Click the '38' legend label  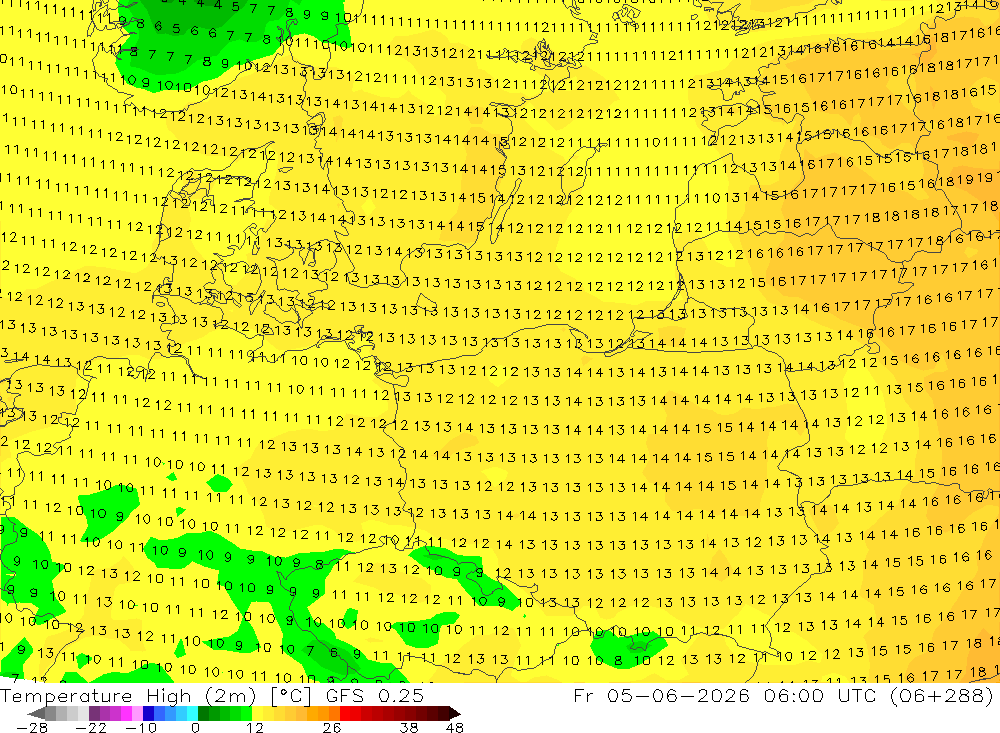(x=409, y=727)
